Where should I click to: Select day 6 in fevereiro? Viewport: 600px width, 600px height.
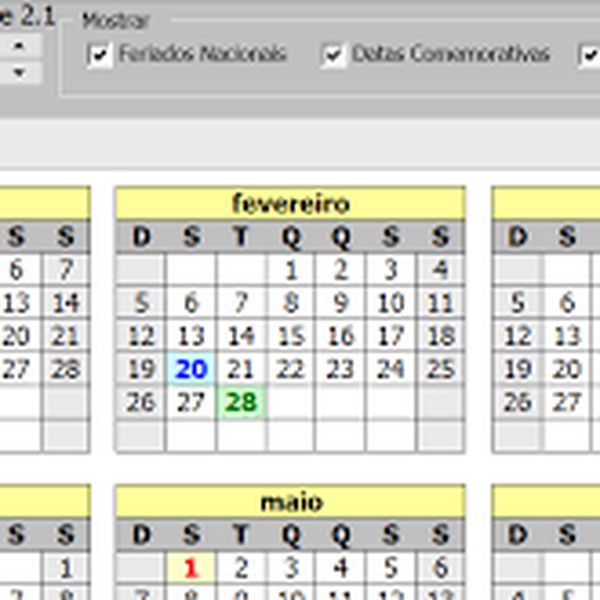point(191,303)
